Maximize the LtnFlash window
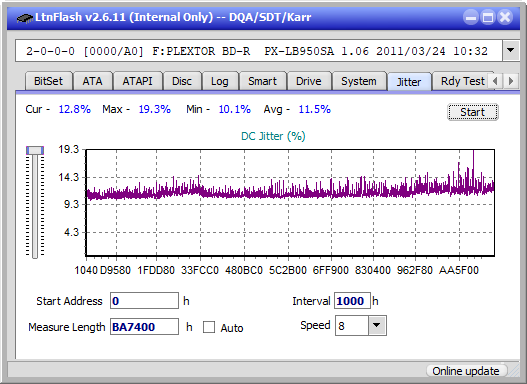 click(x=488, y=17)
